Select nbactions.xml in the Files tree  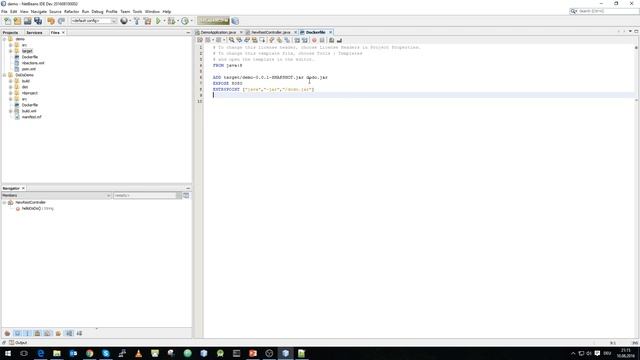click(x=33, y=63)
